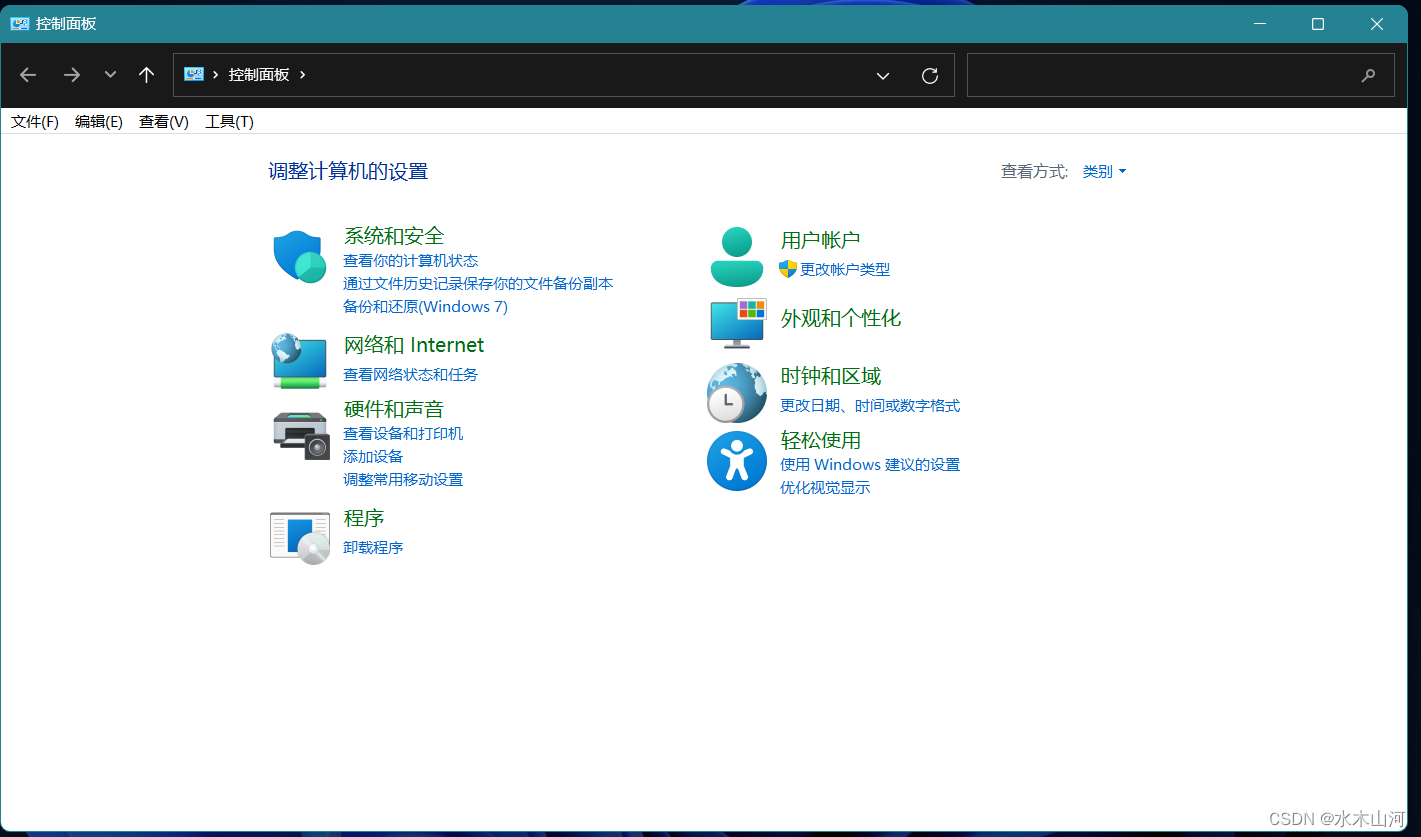Click the title bar Control Panel icon
Image resolution: width=1421 pixels, height=837 pixels.
pos(20,23)
